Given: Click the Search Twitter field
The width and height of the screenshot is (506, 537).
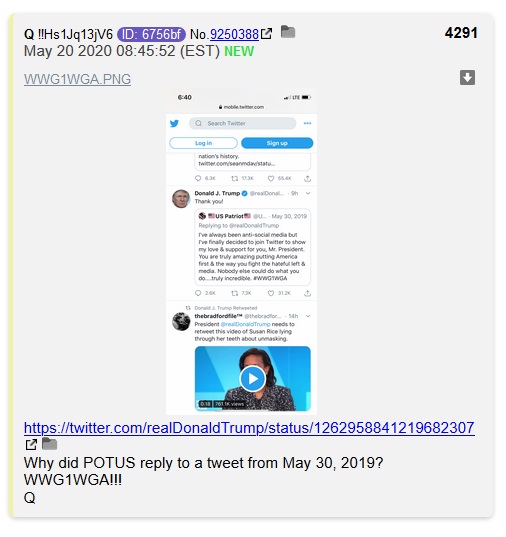Looking at the screenshot, I should point(243,123).
